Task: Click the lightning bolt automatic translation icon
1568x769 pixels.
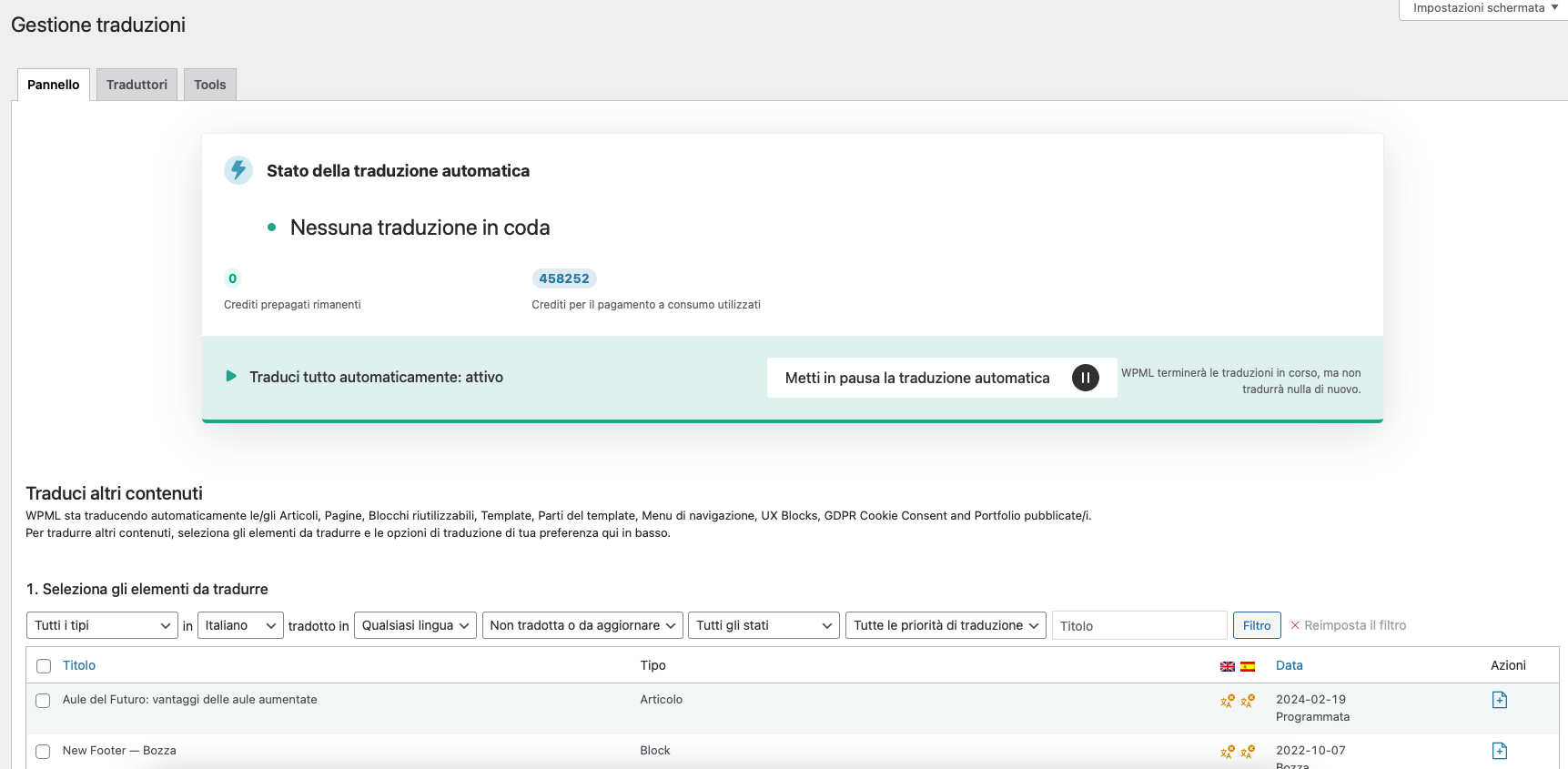Action: pyautogui.click(x=238, y=170)
